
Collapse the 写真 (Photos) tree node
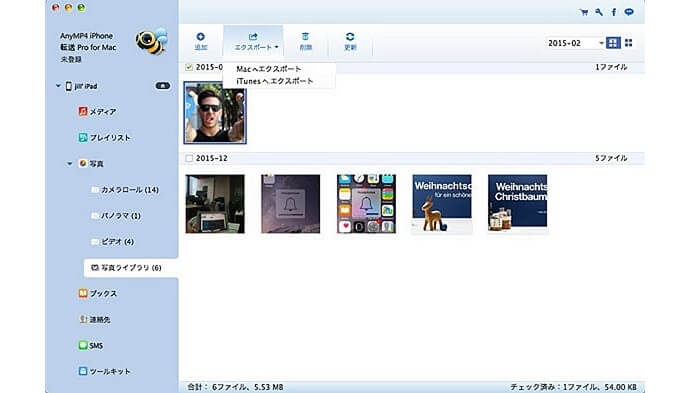70,164
